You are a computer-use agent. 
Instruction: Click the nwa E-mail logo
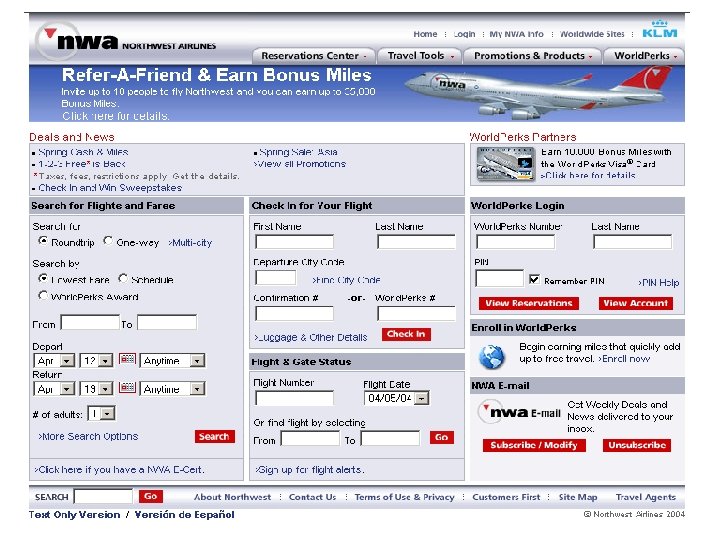pyautogui.click(x=519, y=412)
